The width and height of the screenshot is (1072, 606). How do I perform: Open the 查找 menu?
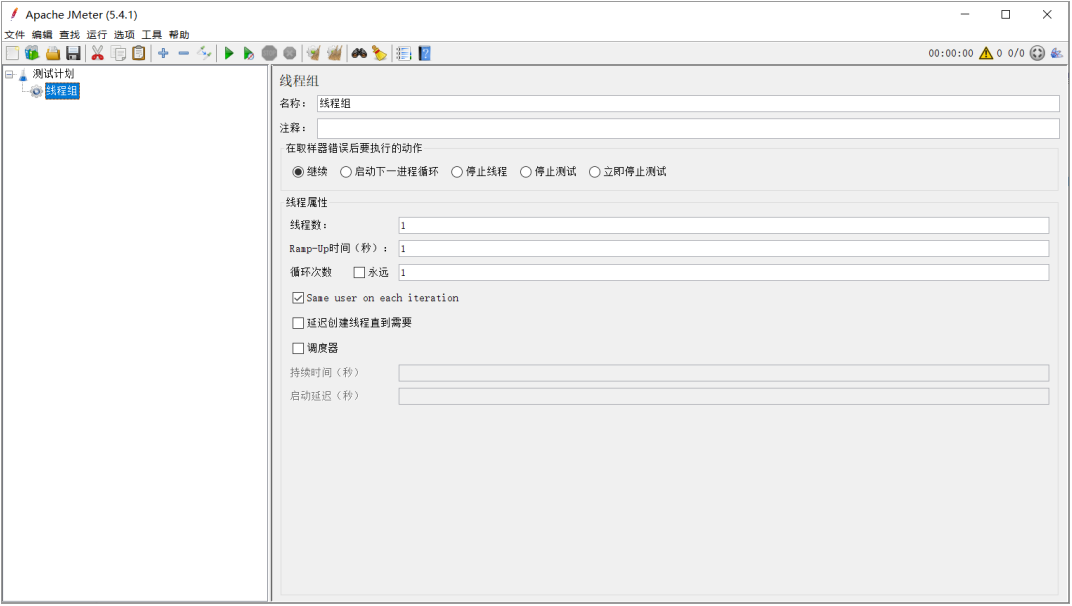point(69,34)
